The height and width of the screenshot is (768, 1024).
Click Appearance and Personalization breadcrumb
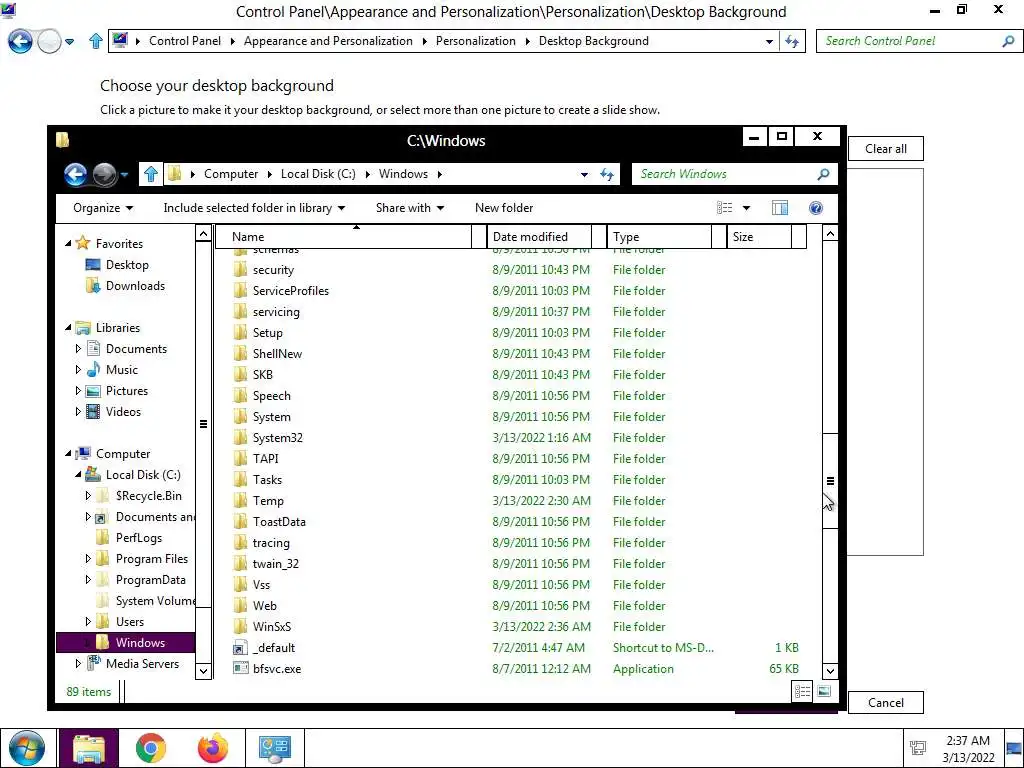point(328,41)
